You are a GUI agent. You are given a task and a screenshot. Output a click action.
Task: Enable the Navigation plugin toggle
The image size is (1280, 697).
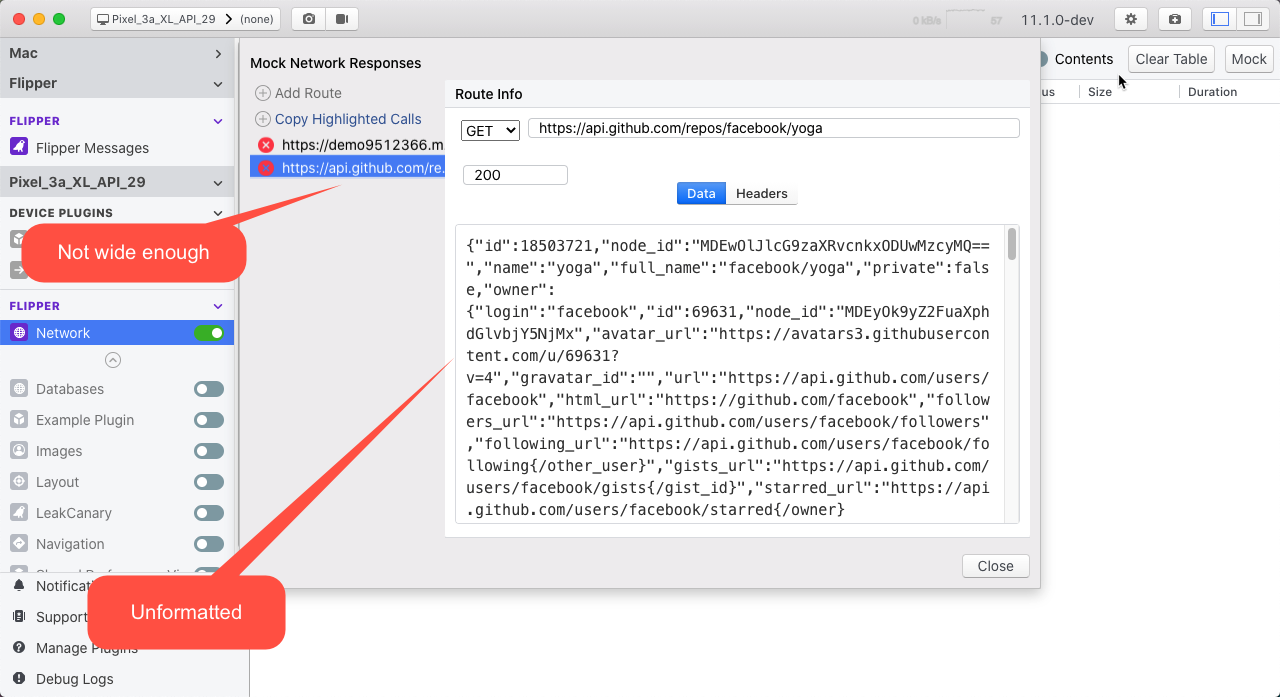(x=209, y=544)
